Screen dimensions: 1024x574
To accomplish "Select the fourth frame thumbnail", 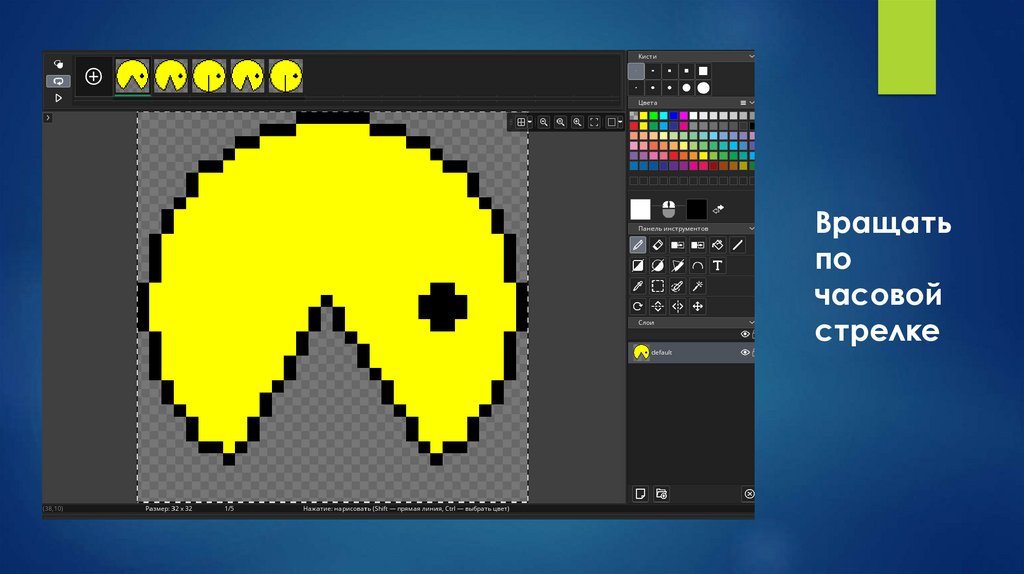I will (248, 76).
